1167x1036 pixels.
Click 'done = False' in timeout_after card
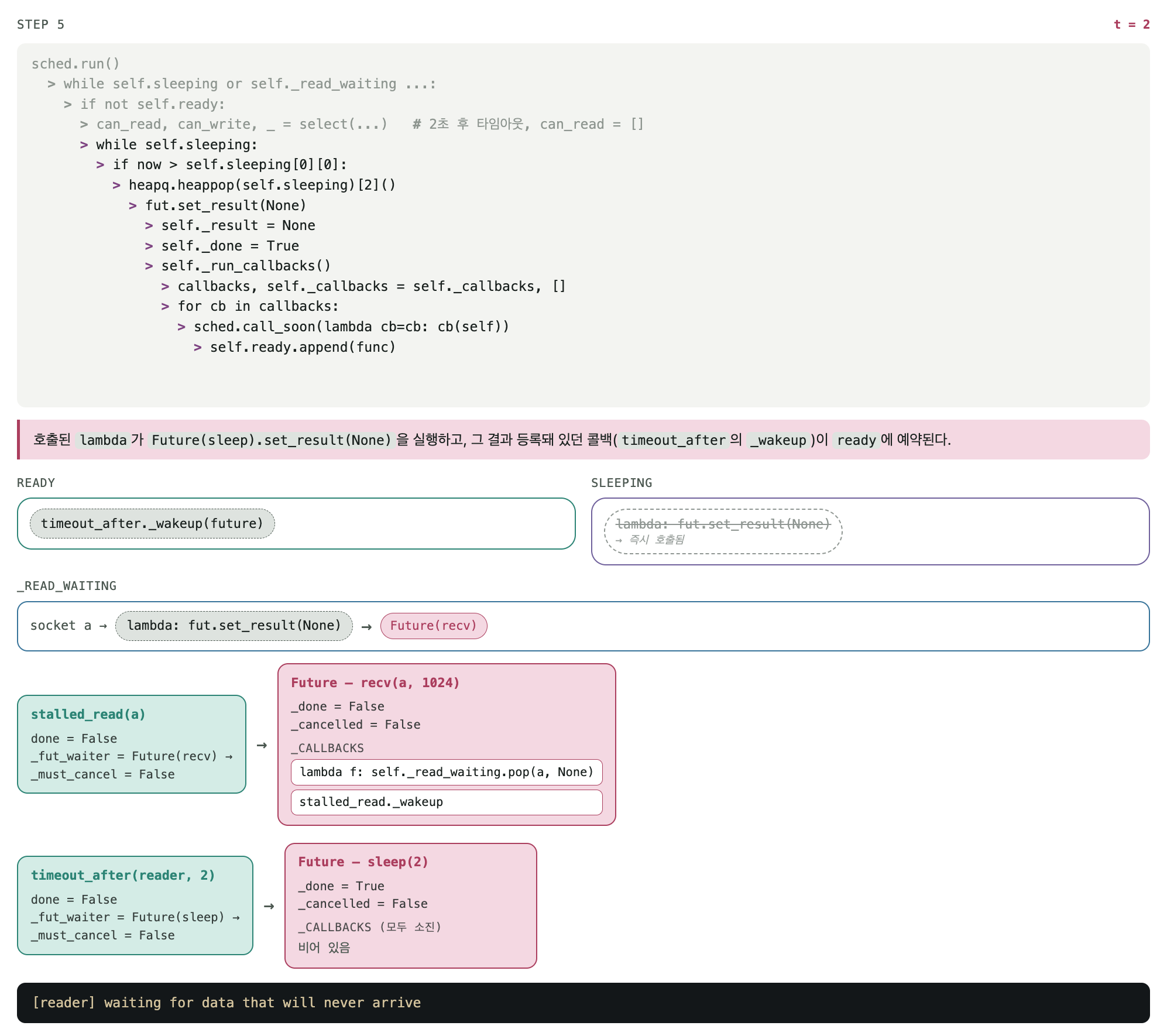pos(74,900)
